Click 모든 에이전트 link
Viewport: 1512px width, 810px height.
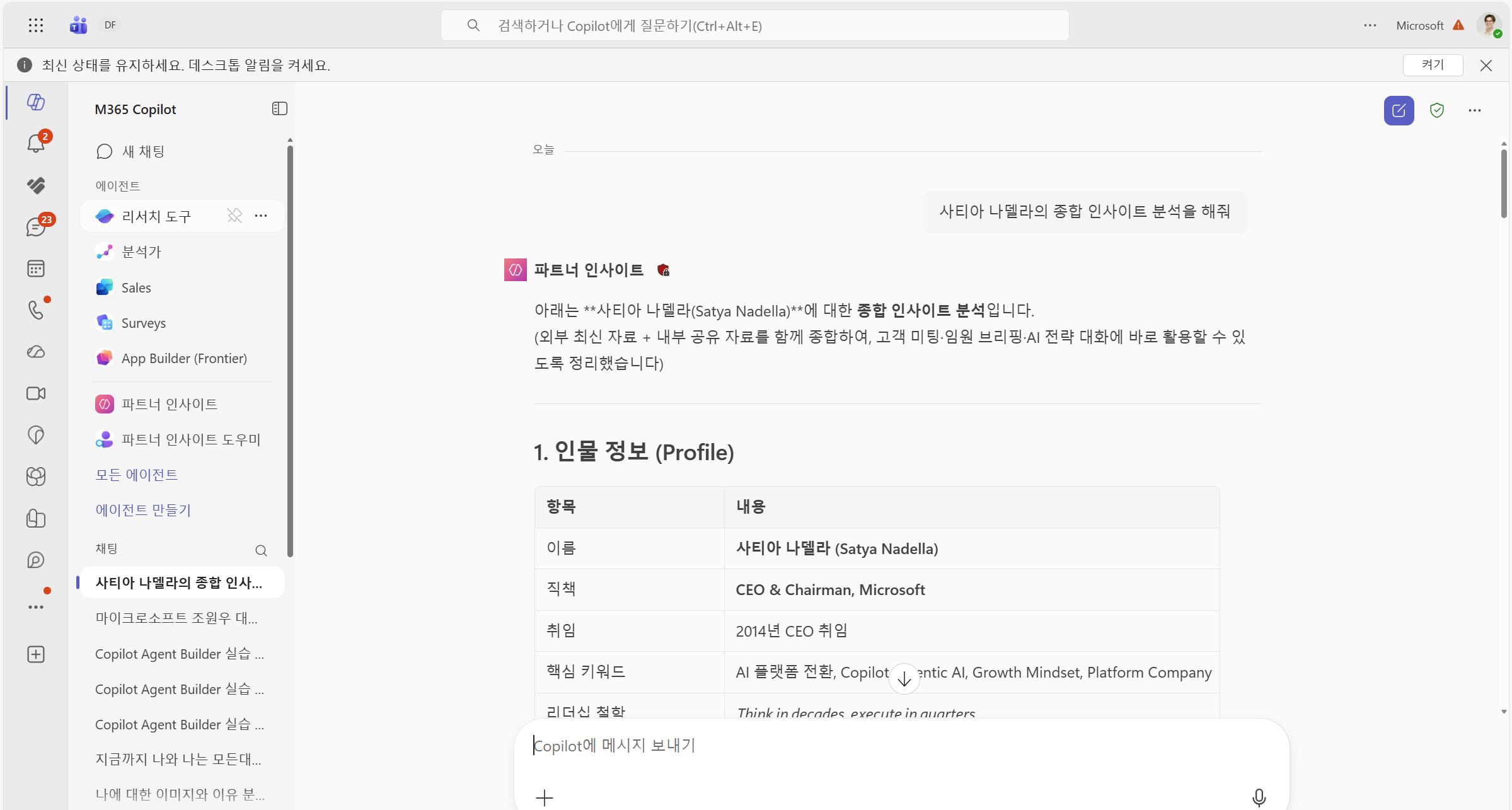coord(136,475)
